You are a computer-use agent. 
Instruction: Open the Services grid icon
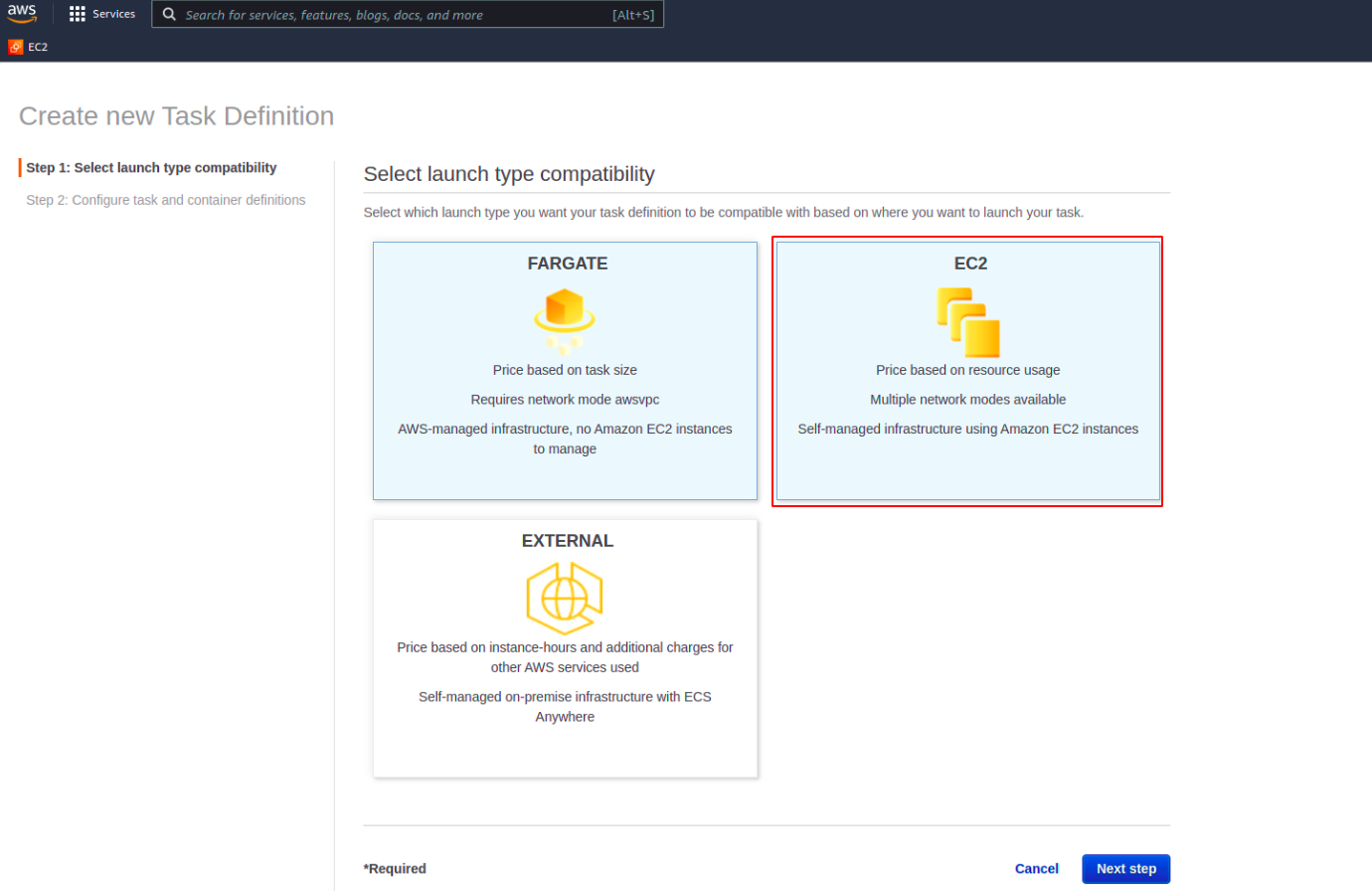point(78,14)
